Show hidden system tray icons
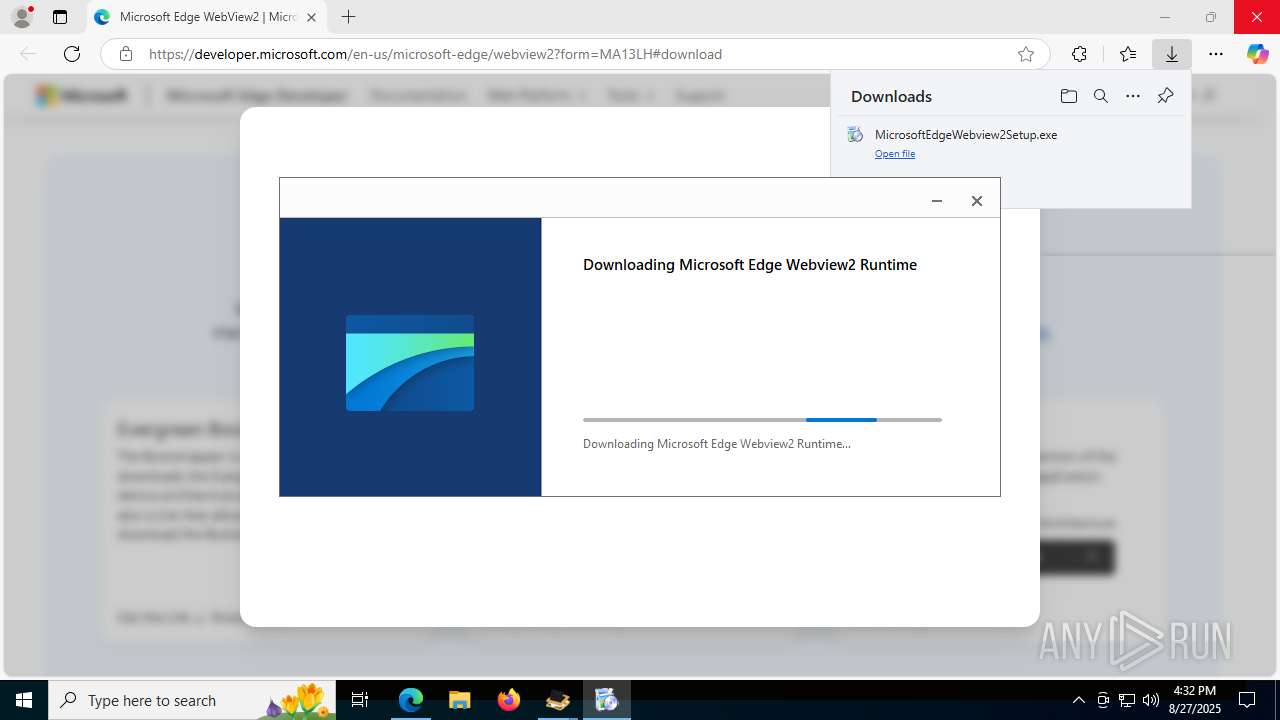1280x720 pixels. (x=1078, y=700)
